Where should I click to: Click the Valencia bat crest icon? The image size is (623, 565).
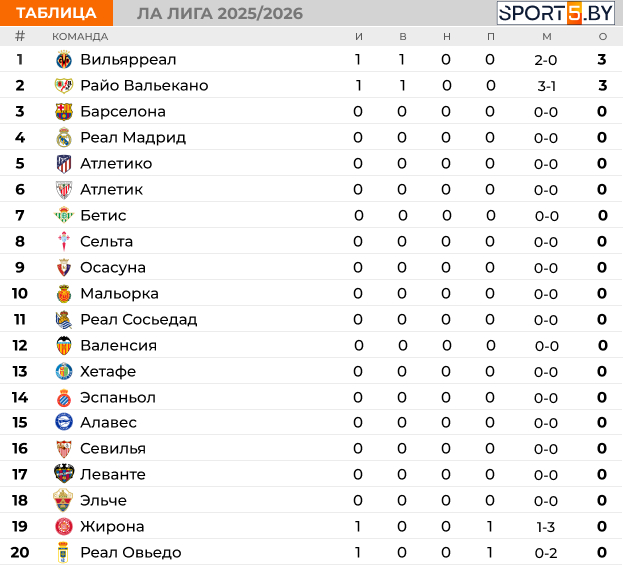(x=64, y=346)
